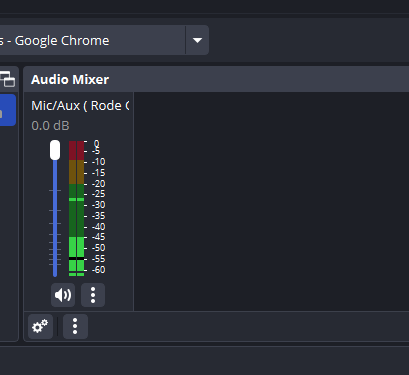Open Audio Mixer panel options menu
Screen dimensions: 409x375
click(x=75, y=326)
